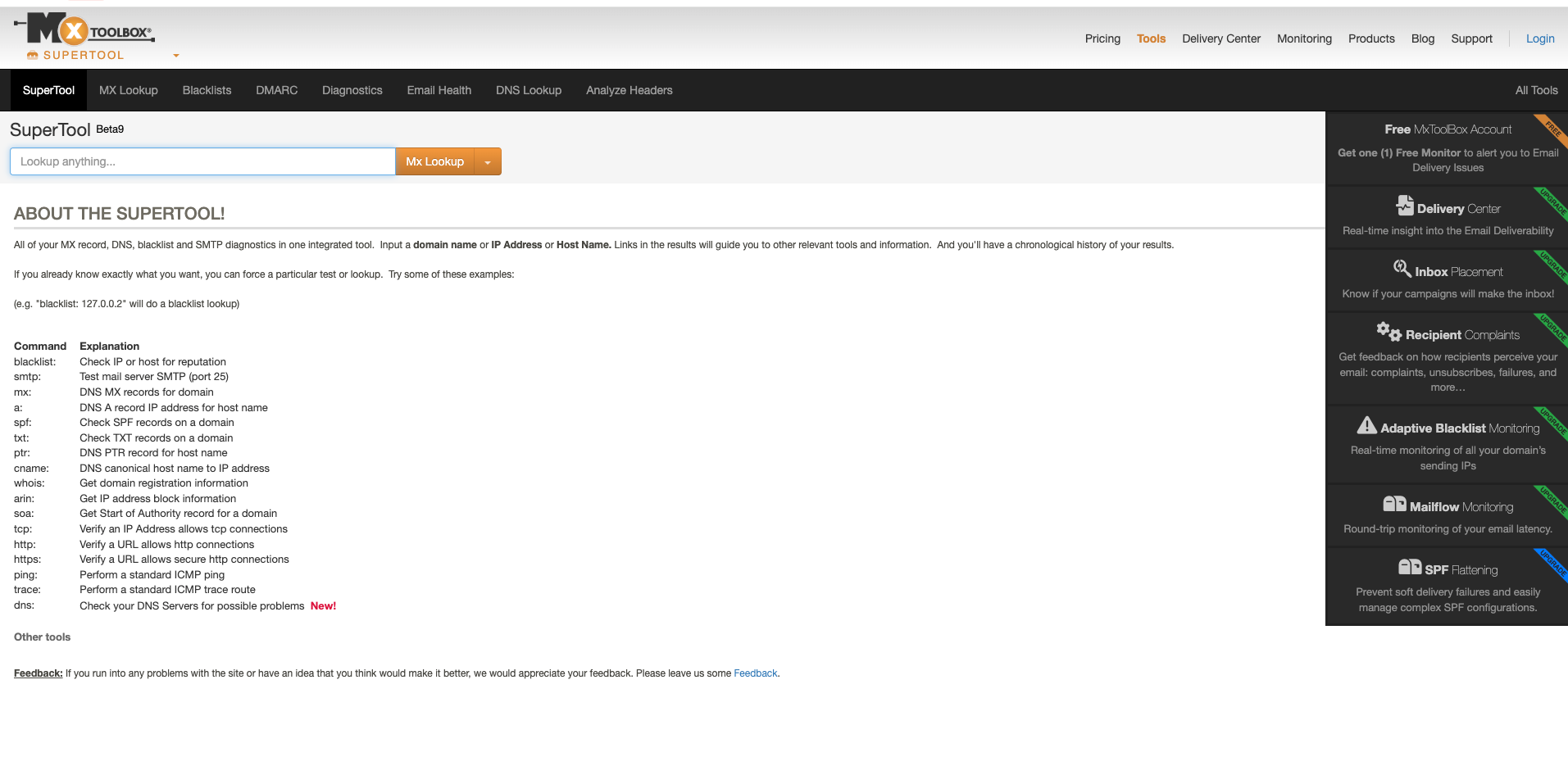This screenshot has height=784, width=1568.
Task: Click the Delivery Center document icon
Action: point(1405,205)
